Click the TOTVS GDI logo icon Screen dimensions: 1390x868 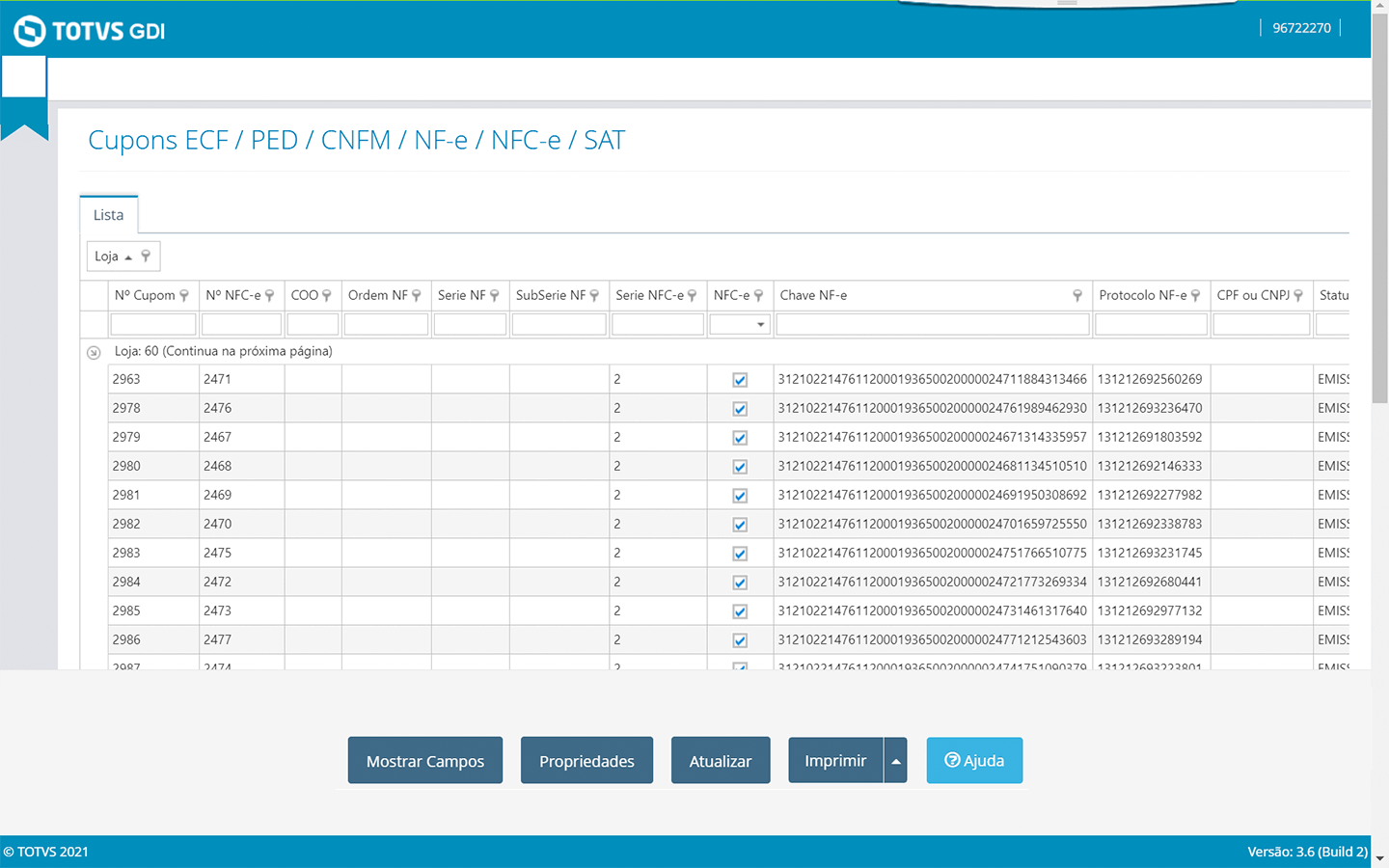(x=30, y=31)
